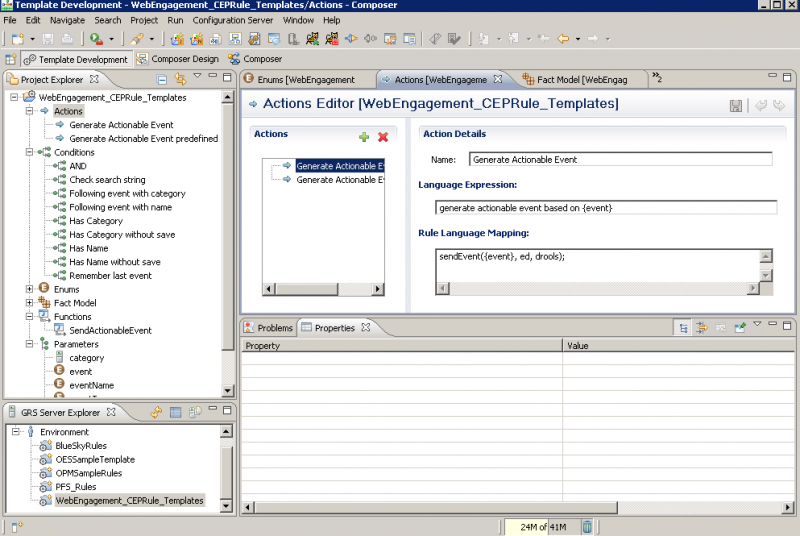The height and width of the screenshot is (536, 800).
Task: Open the Project menu
Action: click(x=144, y=20)
